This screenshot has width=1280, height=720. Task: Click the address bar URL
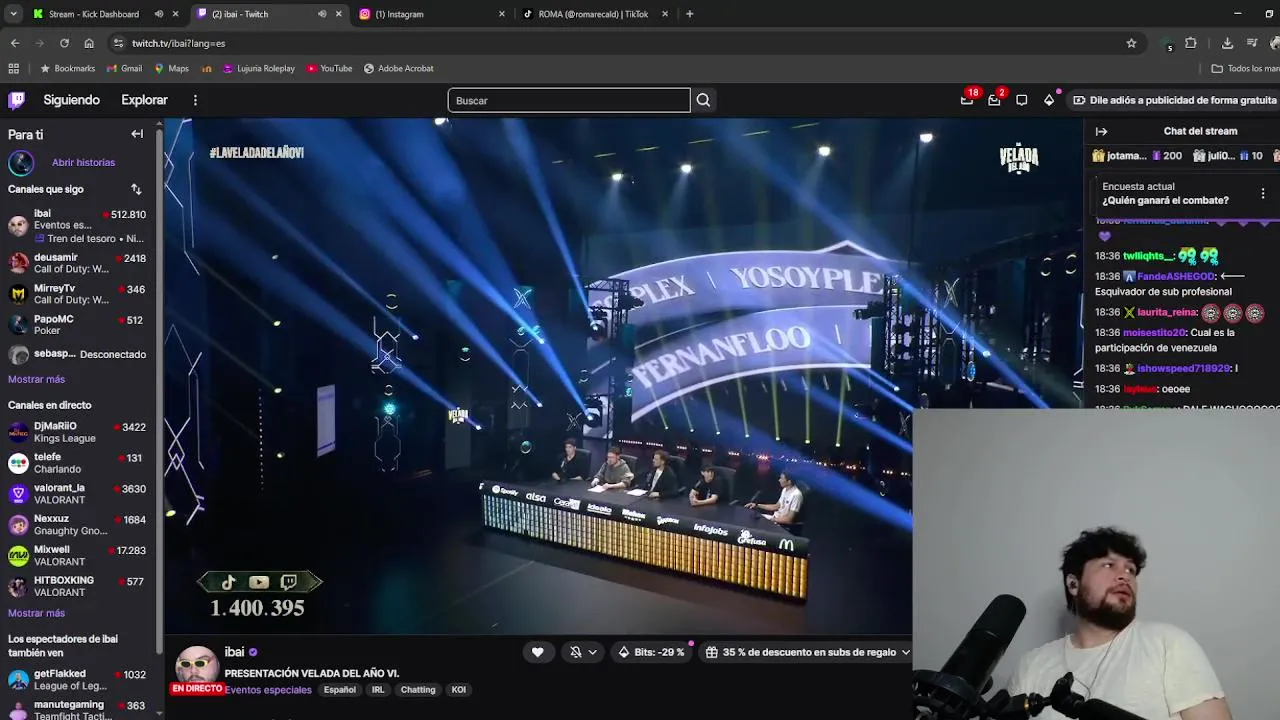pyautogui.click(x=178, y=43)
